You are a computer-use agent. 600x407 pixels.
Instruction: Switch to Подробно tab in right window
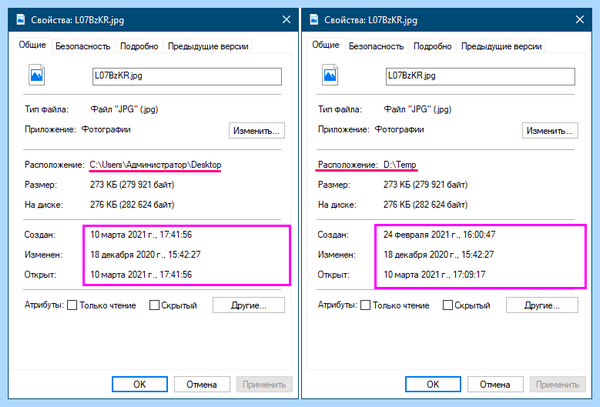[432, 46]
